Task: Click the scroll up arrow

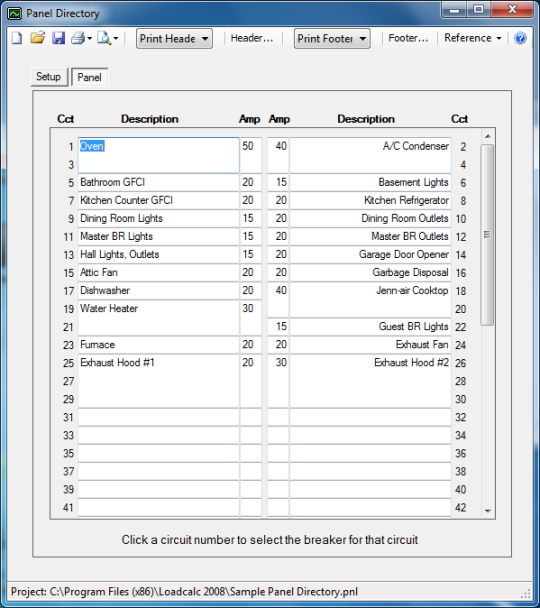Action: pyautogui.click(x=488, y=136)
